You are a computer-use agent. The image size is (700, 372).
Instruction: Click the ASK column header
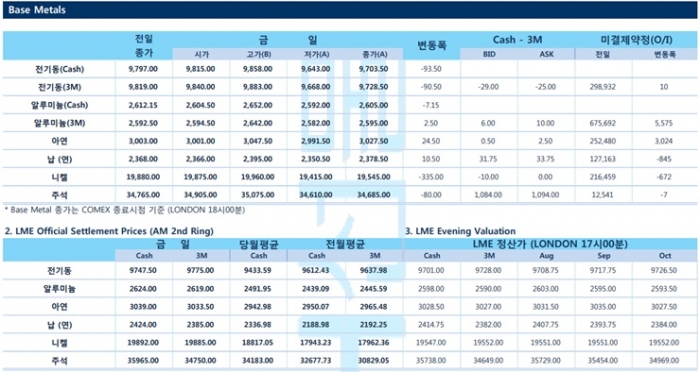[x=546, y=54]
